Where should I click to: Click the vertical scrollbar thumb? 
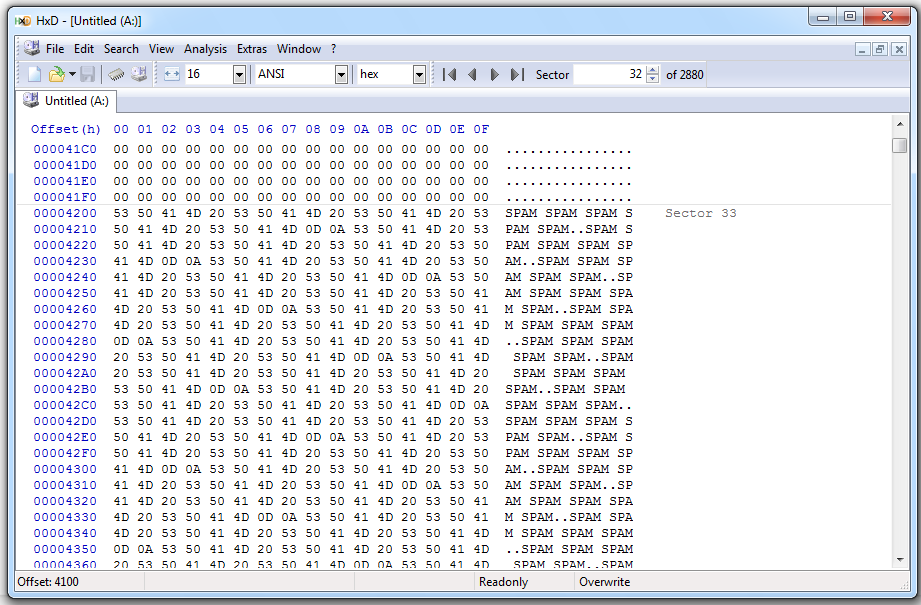point(899,144)
